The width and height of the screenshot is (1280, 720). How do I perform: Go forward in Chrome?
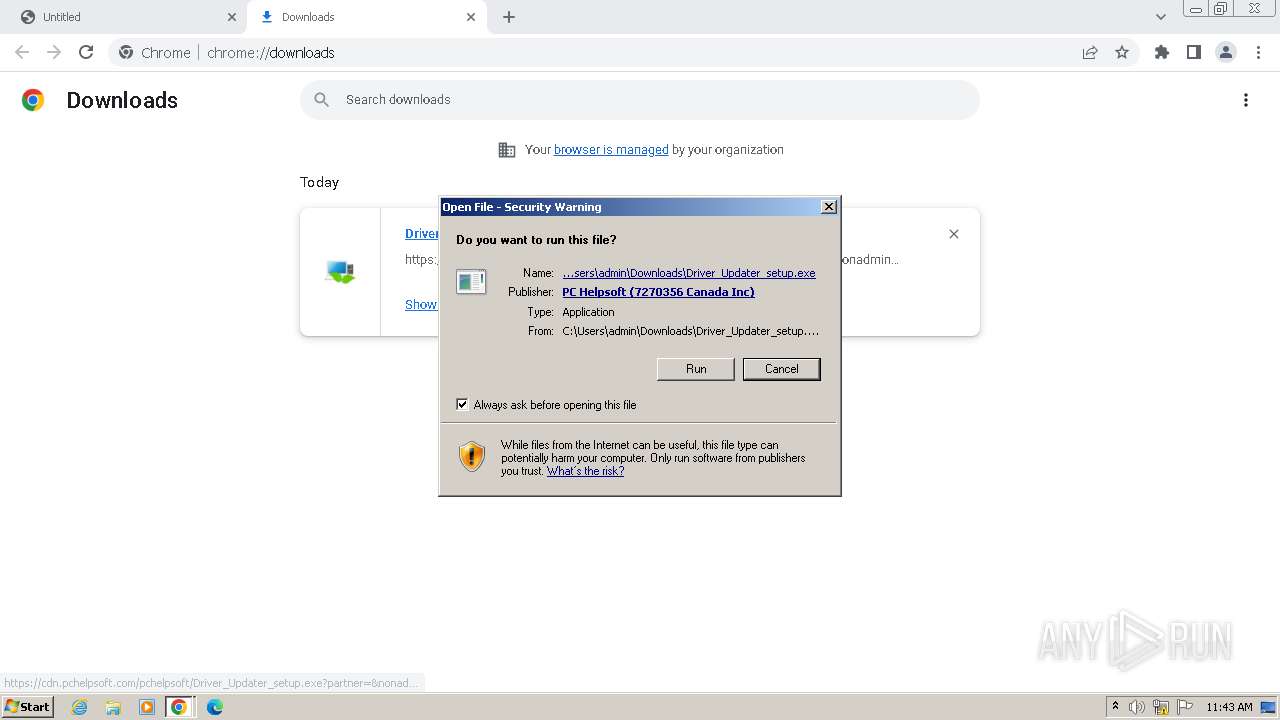click(x=54, y=52)
